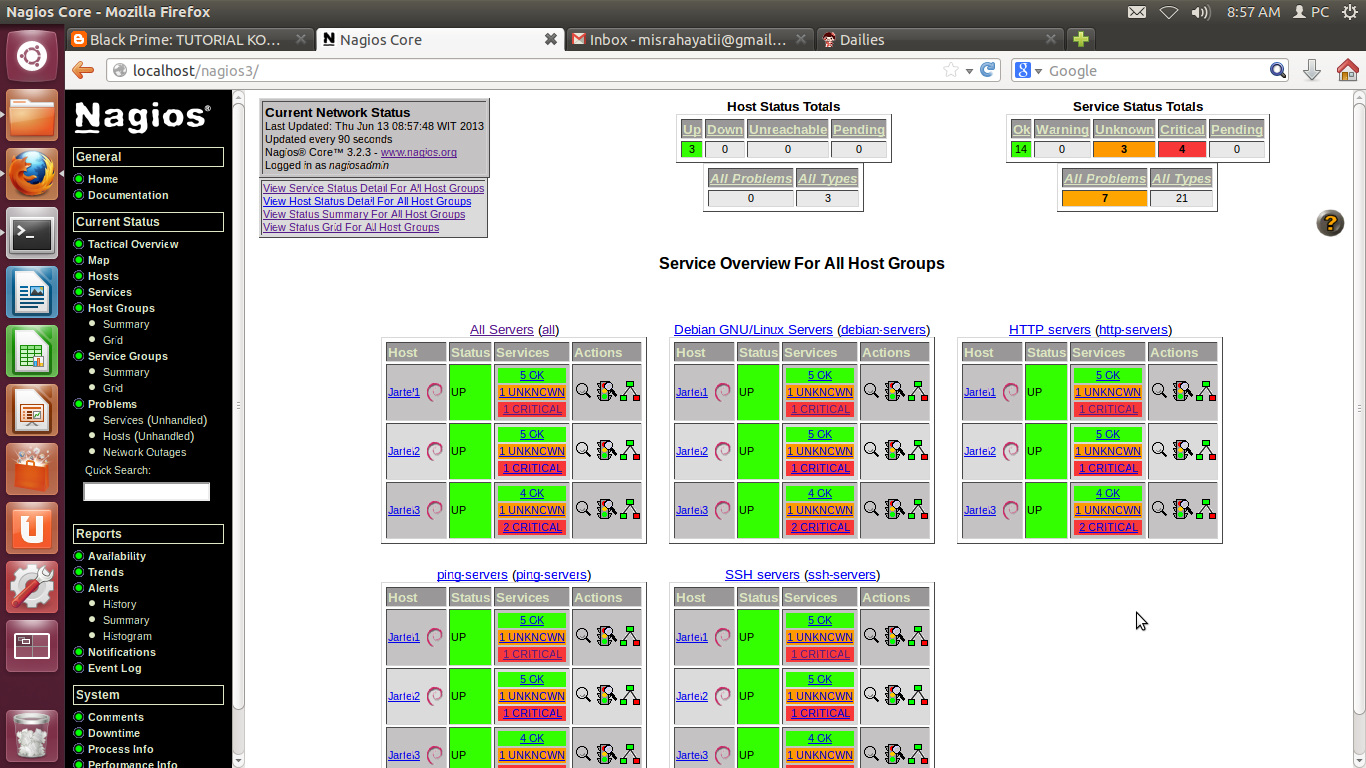Click View Status Grid For All Host Groups

351,227
